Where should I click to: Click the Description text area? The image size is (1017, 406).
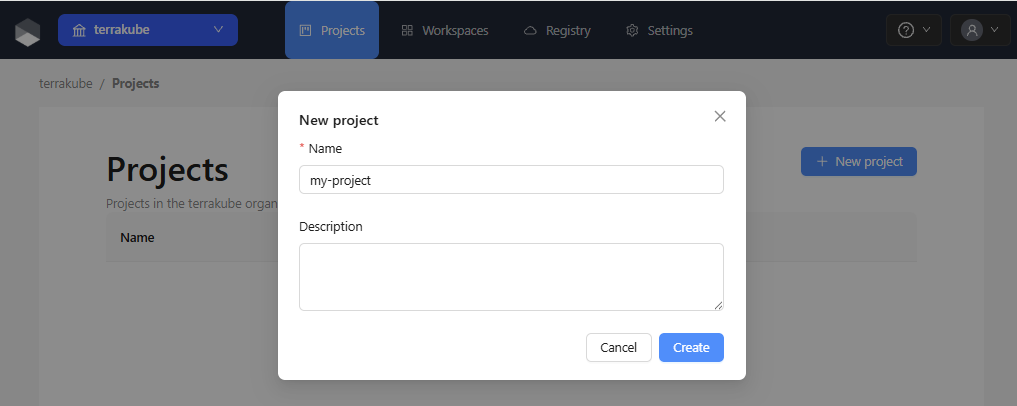511,277
